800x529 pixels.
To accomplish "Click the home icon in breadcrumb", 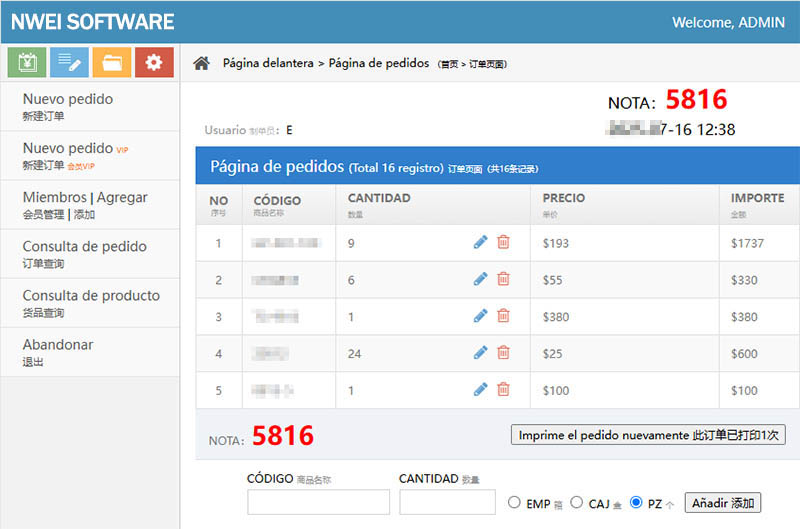I will coord(202,64).
